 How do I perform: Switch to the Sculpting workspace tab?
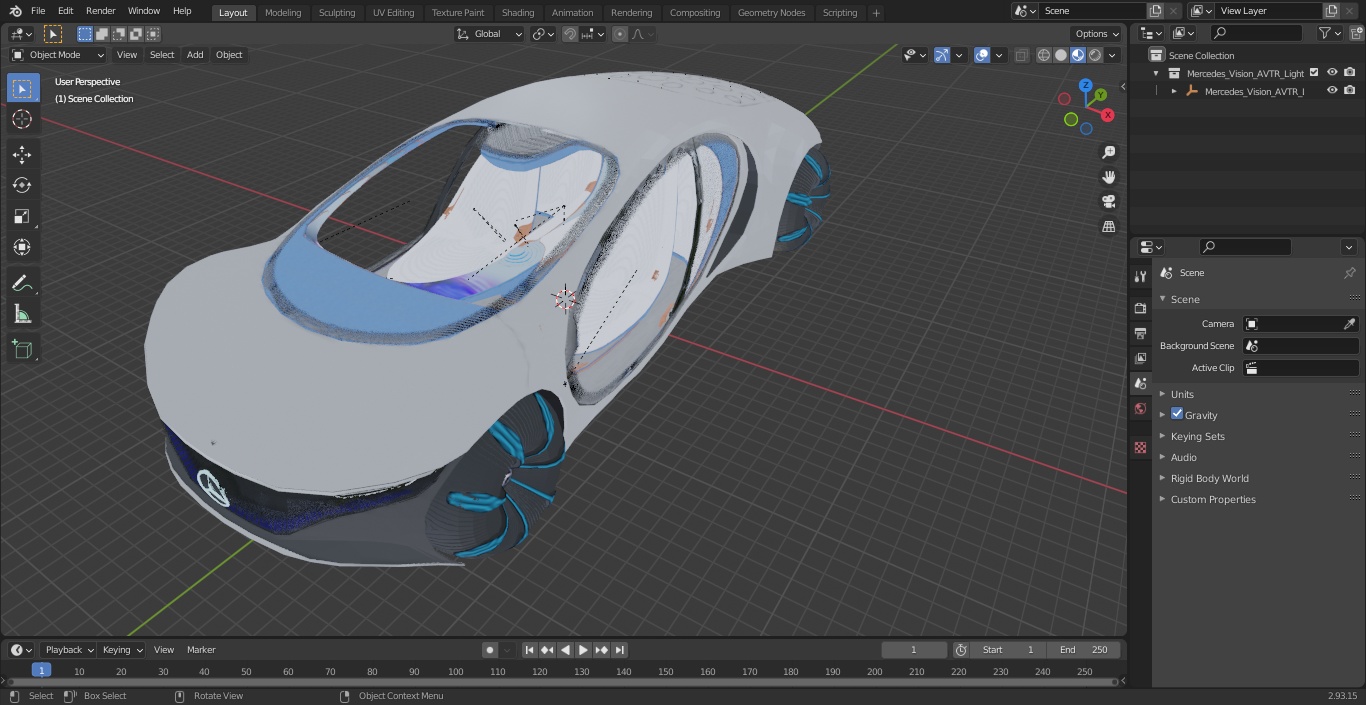click(x=337, y=12)
